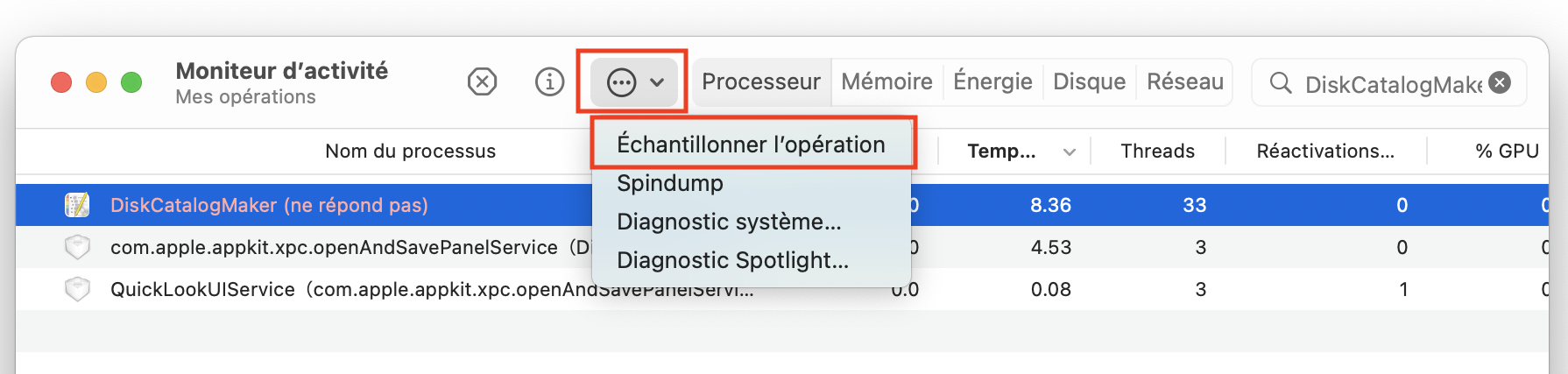Open the ellipsis actions dropdown button
Viewport: 1568px width, 374px height.
(633, 82)
